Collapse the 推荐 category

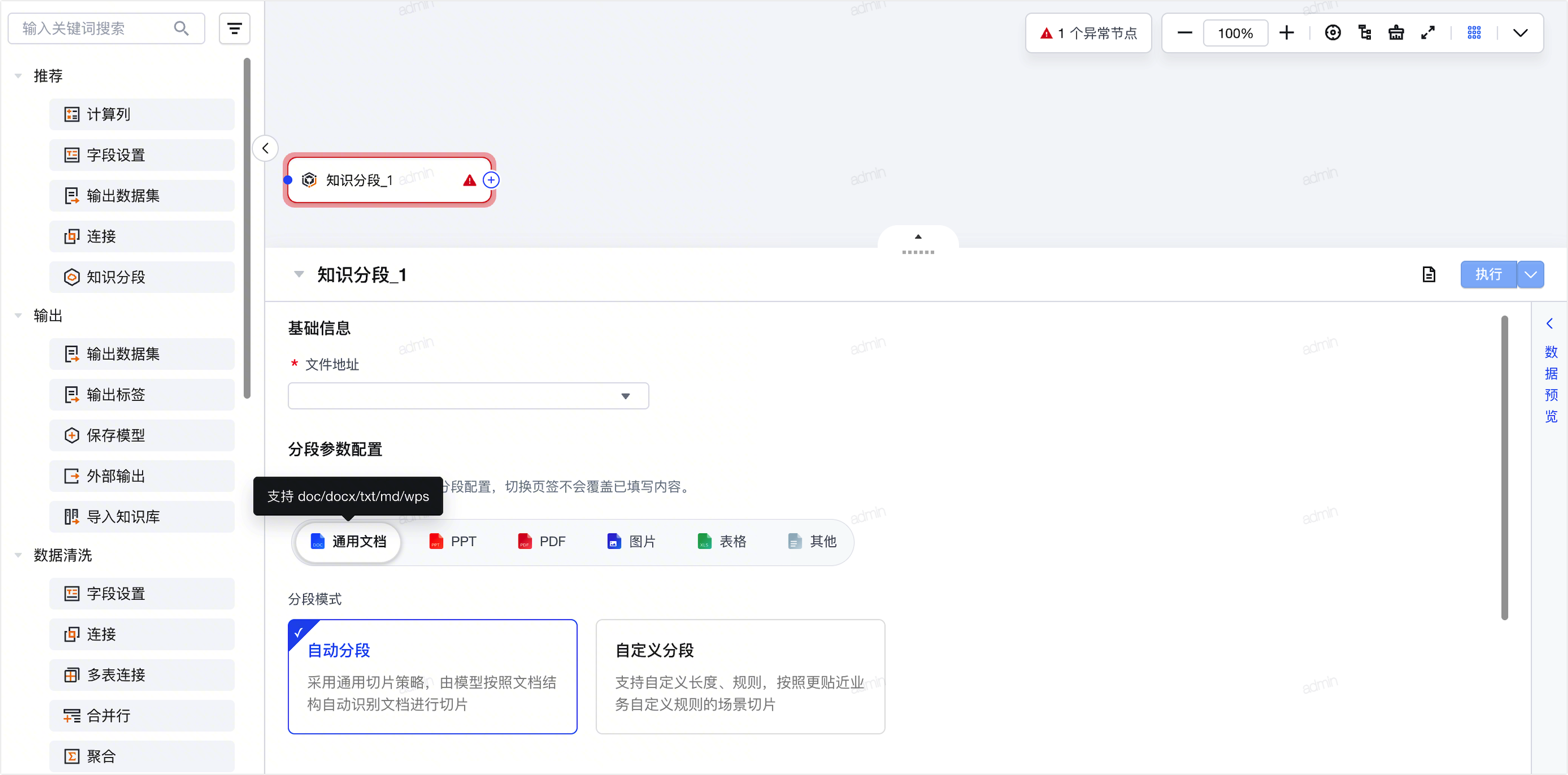click(18, 76)
